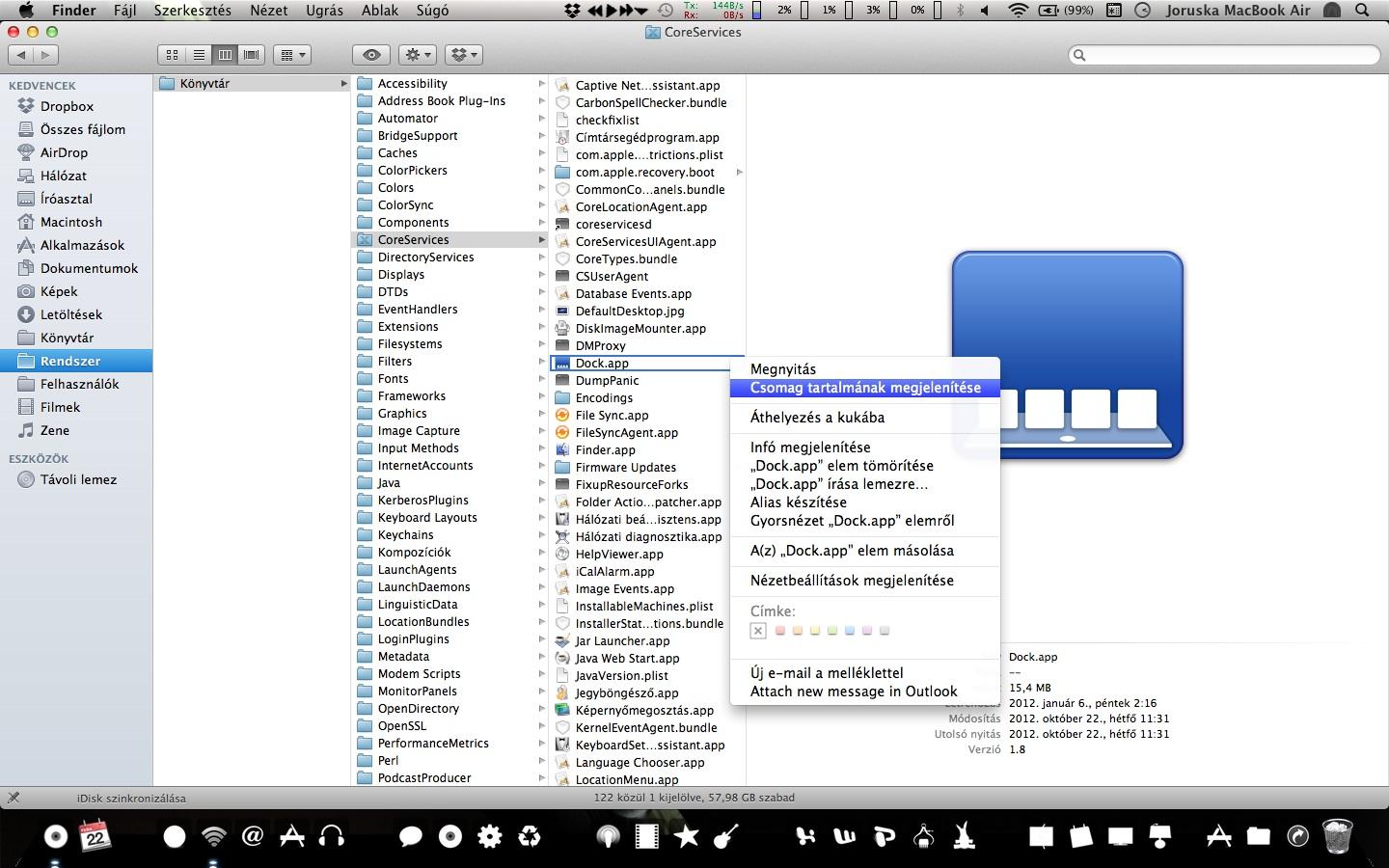The image size is (1389, 868).
Task: Expand the Extensions folder arrow
Action: [541, 327]
